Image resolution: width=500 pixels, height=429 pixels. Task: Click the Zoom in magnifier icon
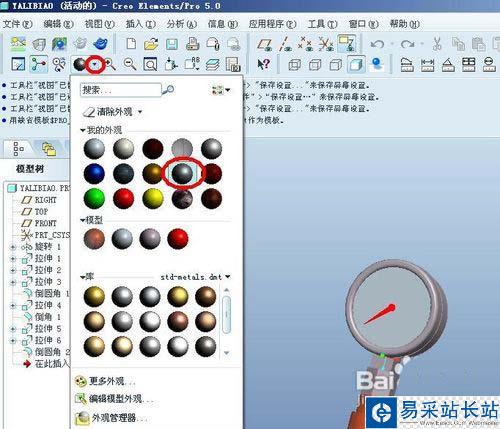coord(110,64)
